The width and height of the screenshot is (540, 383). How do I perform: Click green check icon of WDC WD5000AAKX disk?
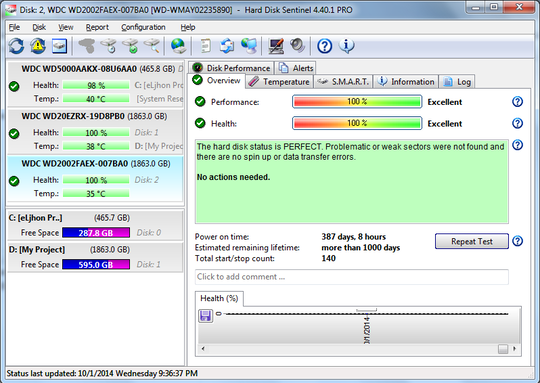(x=14, y=86)
